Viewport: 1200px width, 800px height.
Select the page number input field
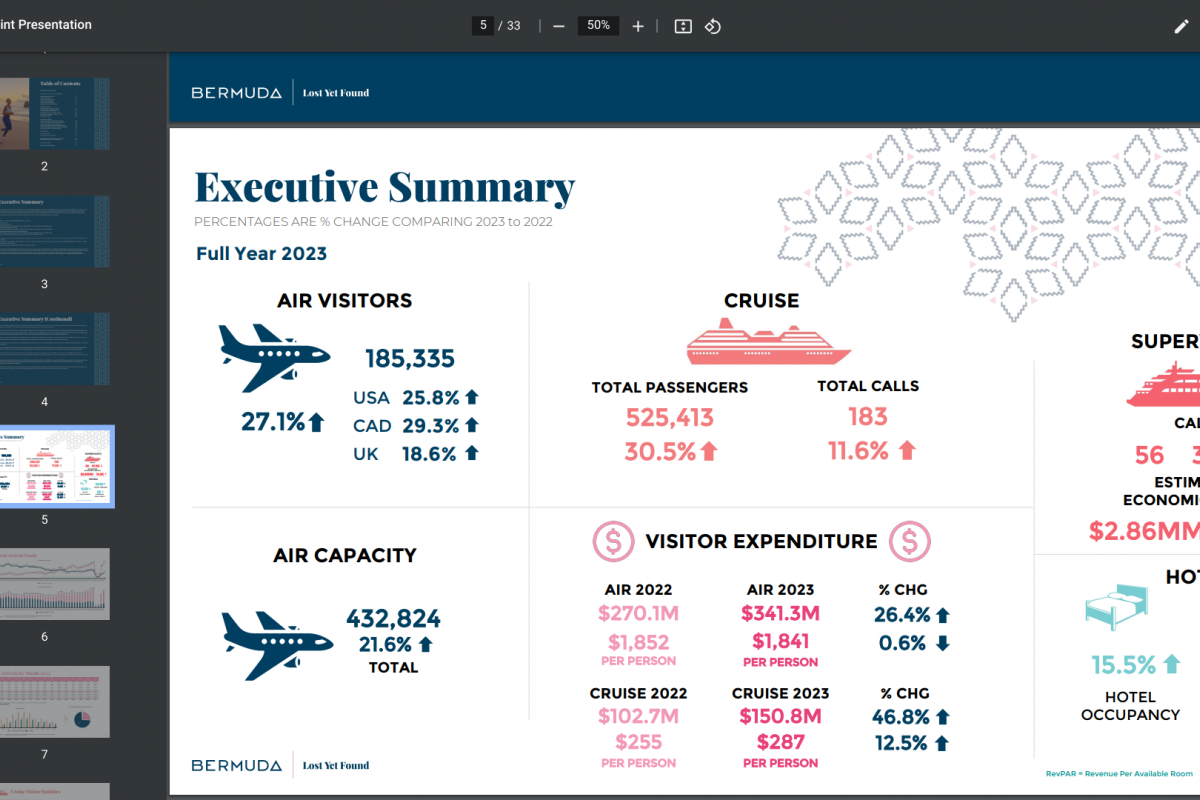coord(483,26)
